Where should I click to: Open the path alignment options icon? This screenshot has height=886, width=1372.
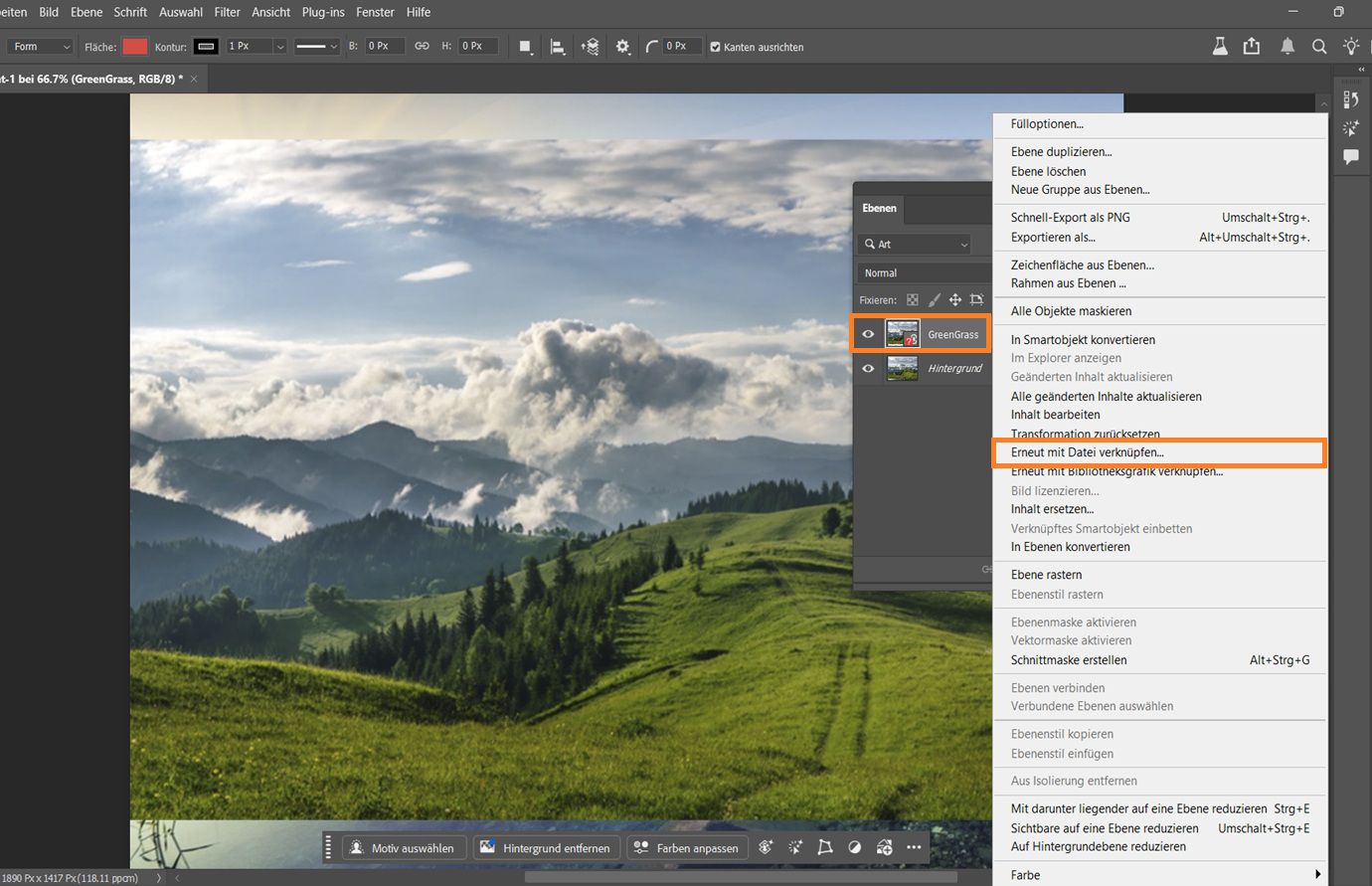click(x=558, y=47)
